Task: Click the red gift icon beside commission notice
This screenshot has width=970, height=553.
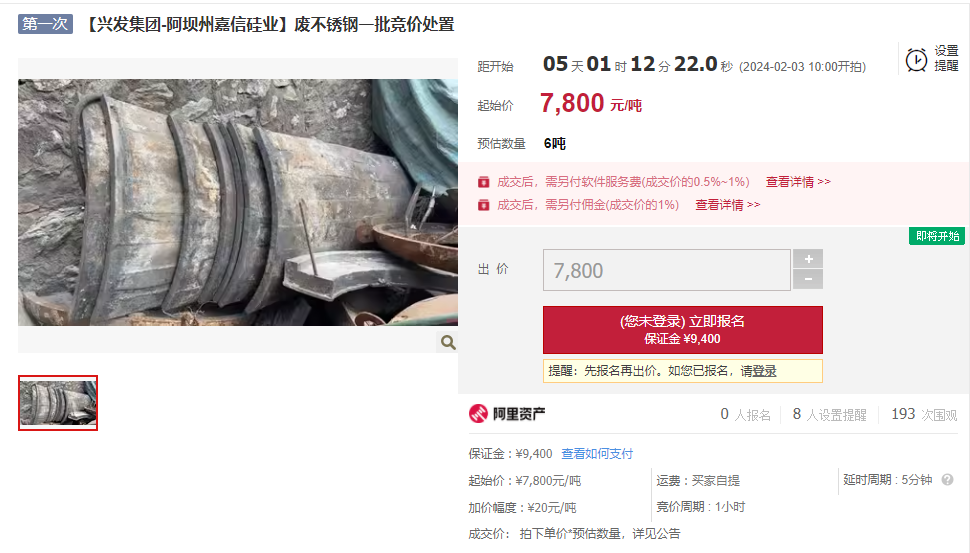Action: coord(484,205)
